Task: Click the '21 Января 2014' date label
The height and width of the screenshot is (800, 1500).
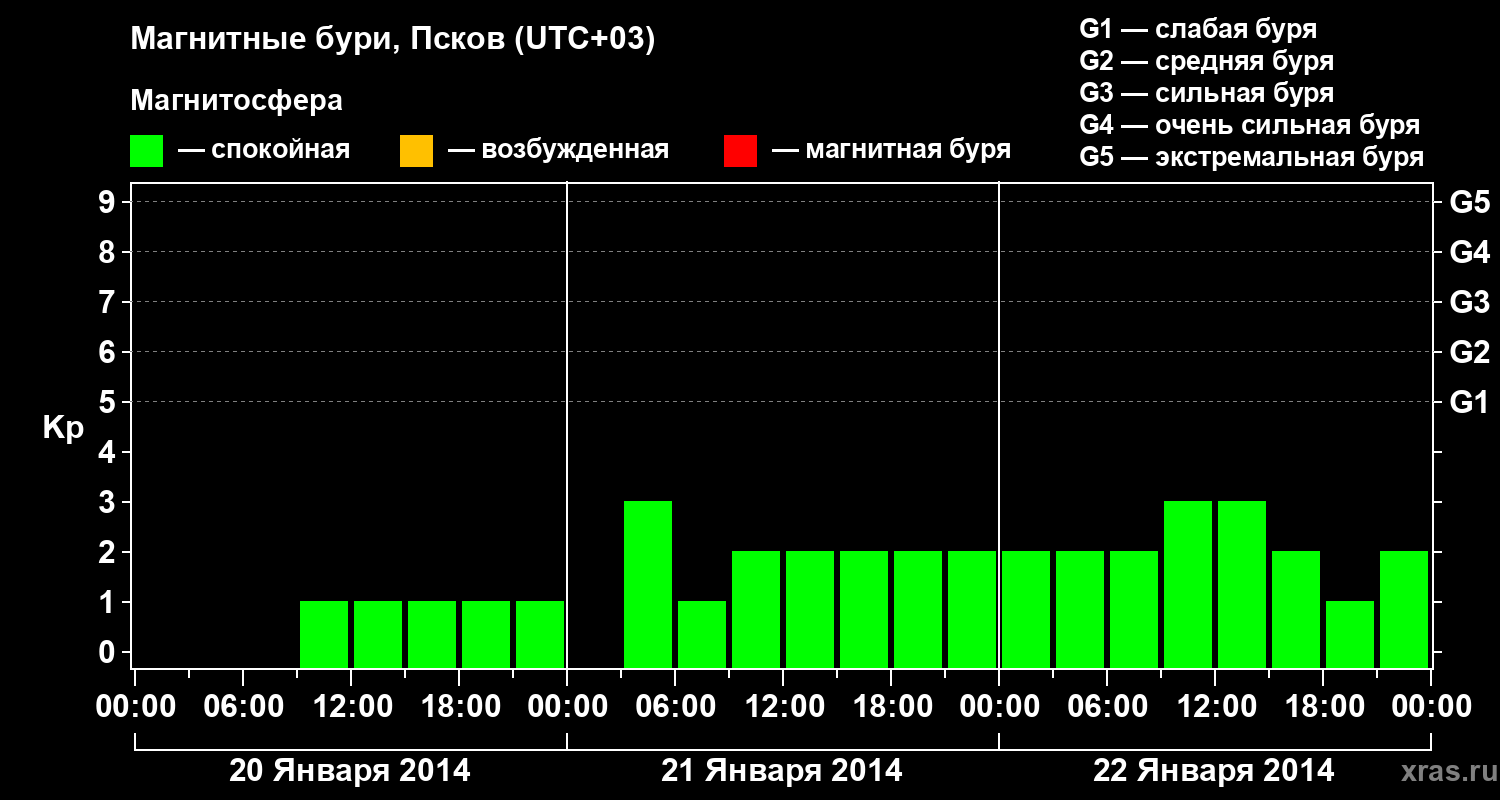Action: [782, 771]
